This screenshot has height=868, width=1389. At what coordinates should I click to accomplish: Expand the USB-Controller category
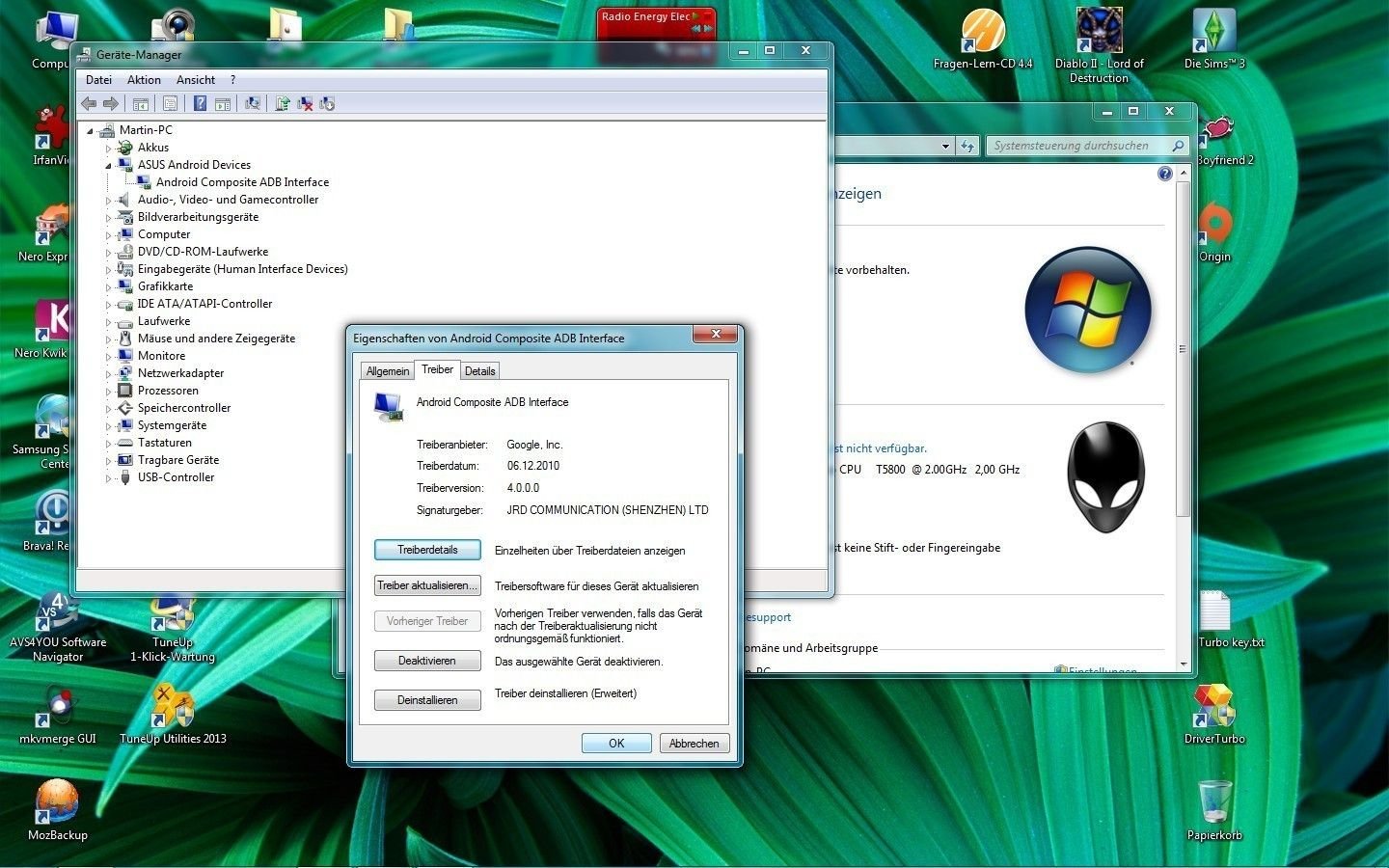tap(109, 478)
